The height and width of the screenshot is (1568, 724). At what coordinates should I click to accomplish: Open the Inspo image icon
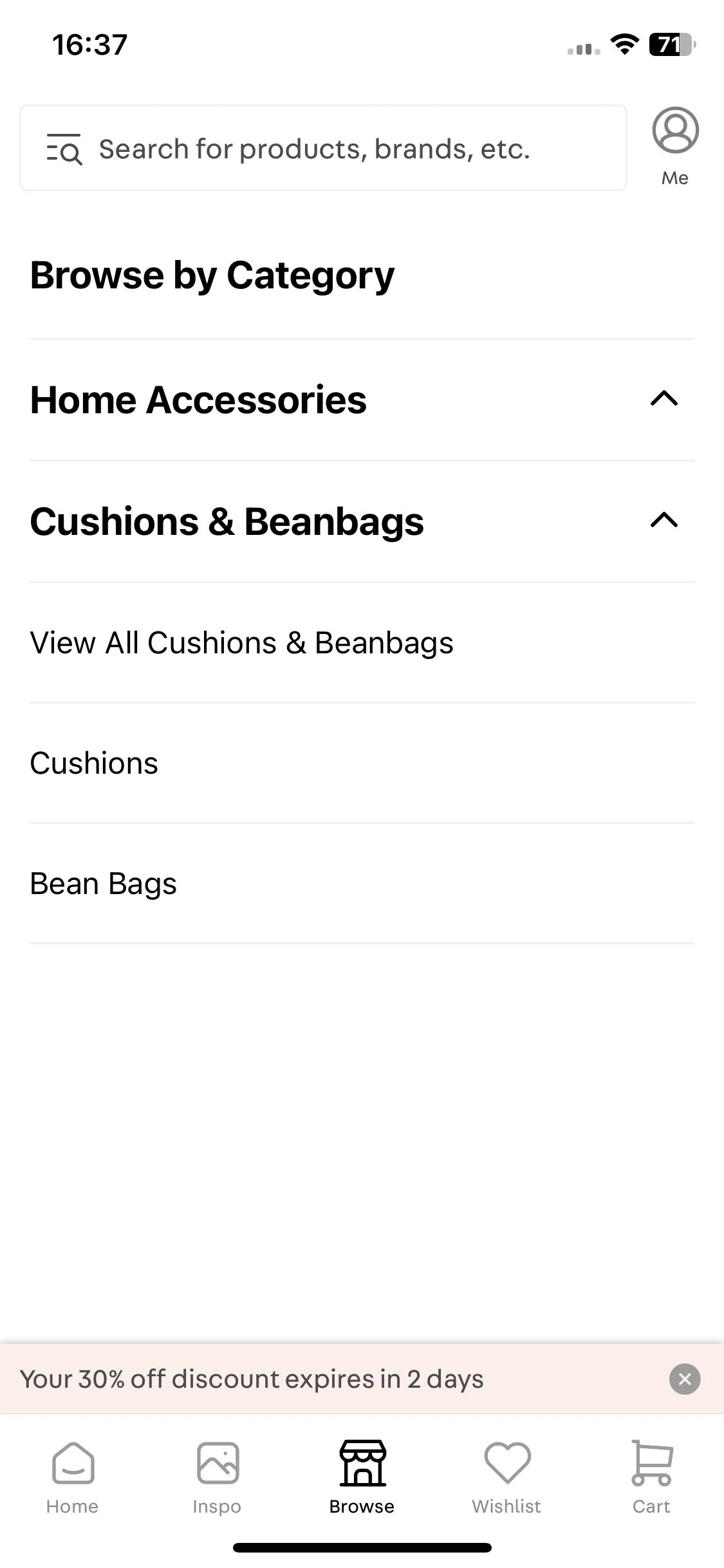click(218, 1463)
